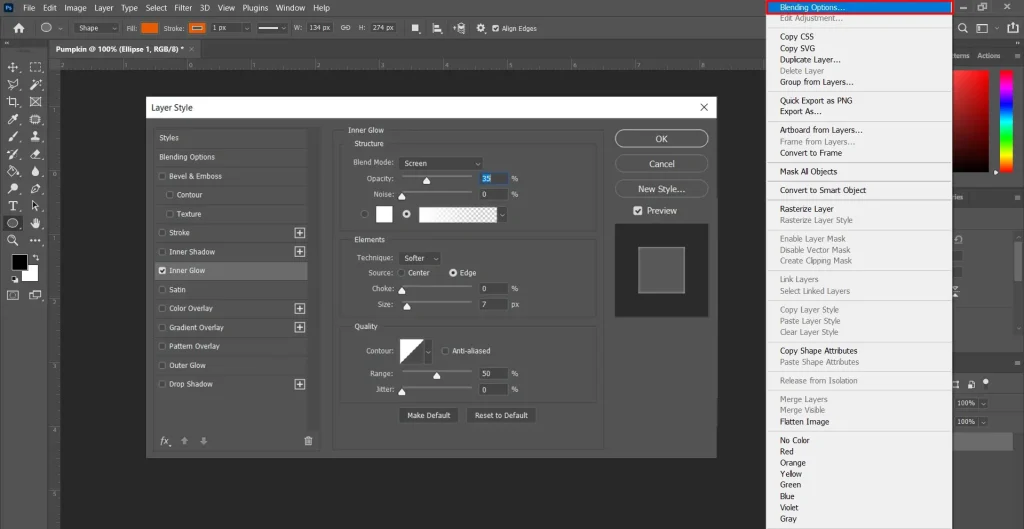Select the Crop tool

12,102
